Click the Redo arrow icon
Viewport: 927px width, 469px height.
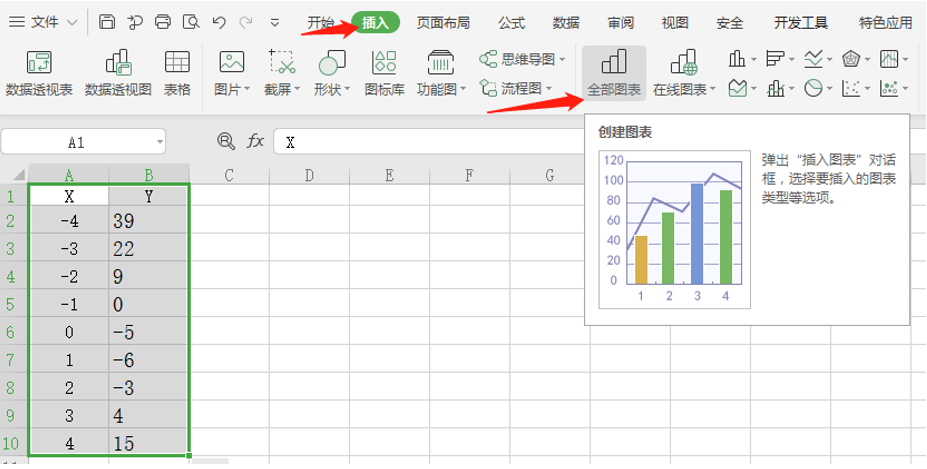tap(246, 22)
